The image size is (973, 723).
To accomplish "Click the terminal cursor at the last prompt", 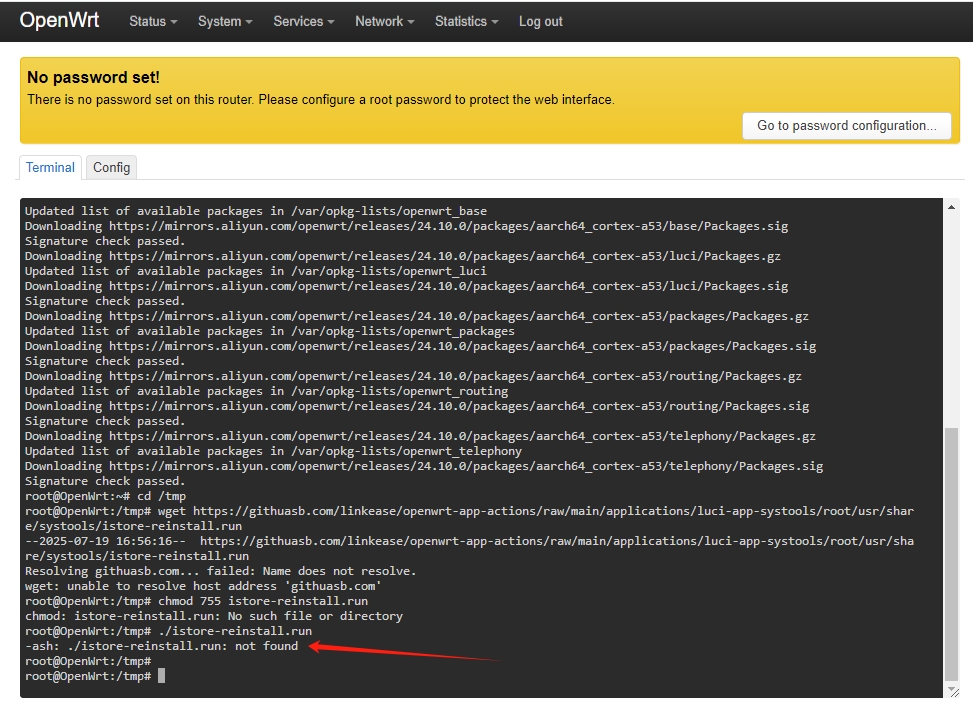I will coord(161,676).
